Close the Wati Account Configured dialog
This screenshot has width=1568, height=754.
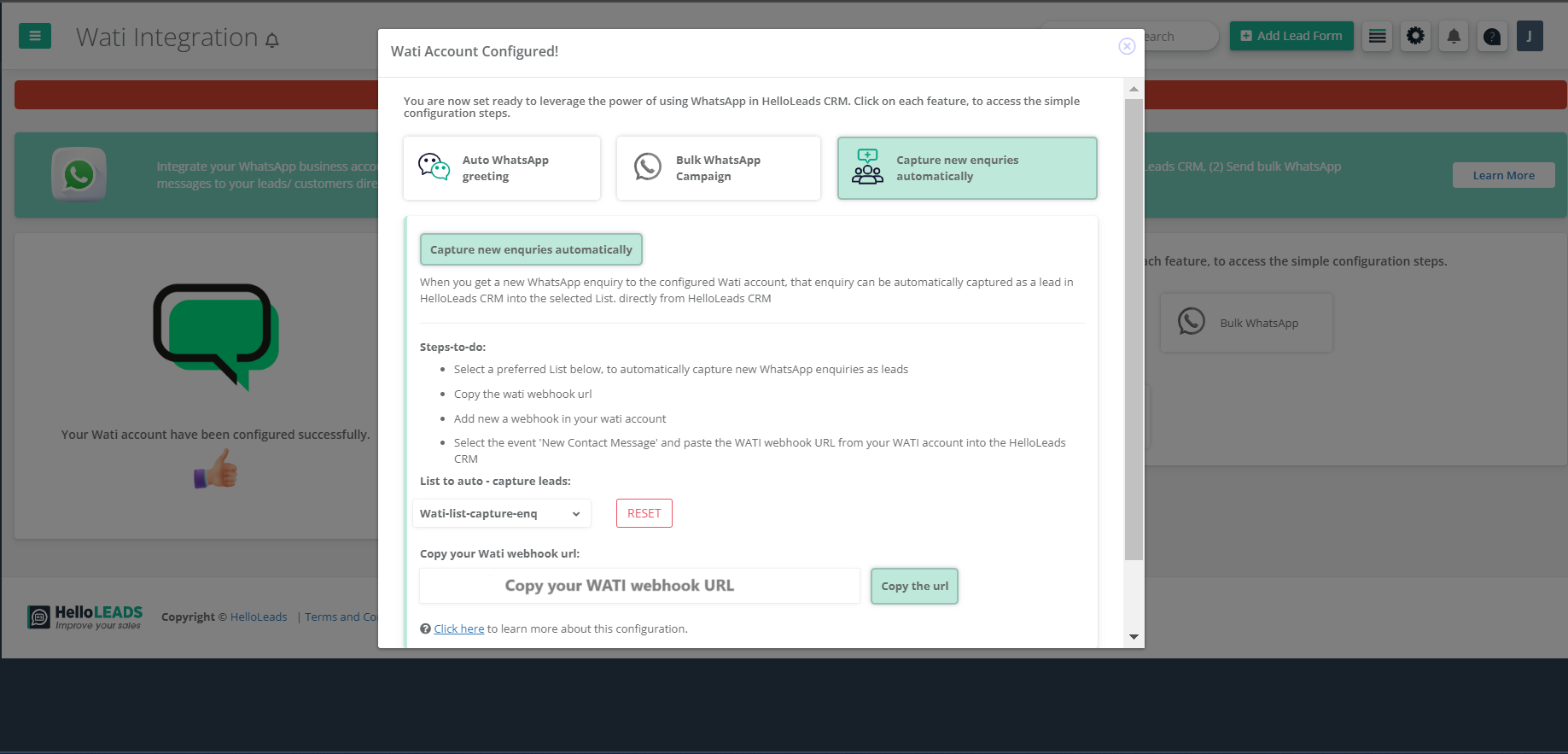(1127, 46)
